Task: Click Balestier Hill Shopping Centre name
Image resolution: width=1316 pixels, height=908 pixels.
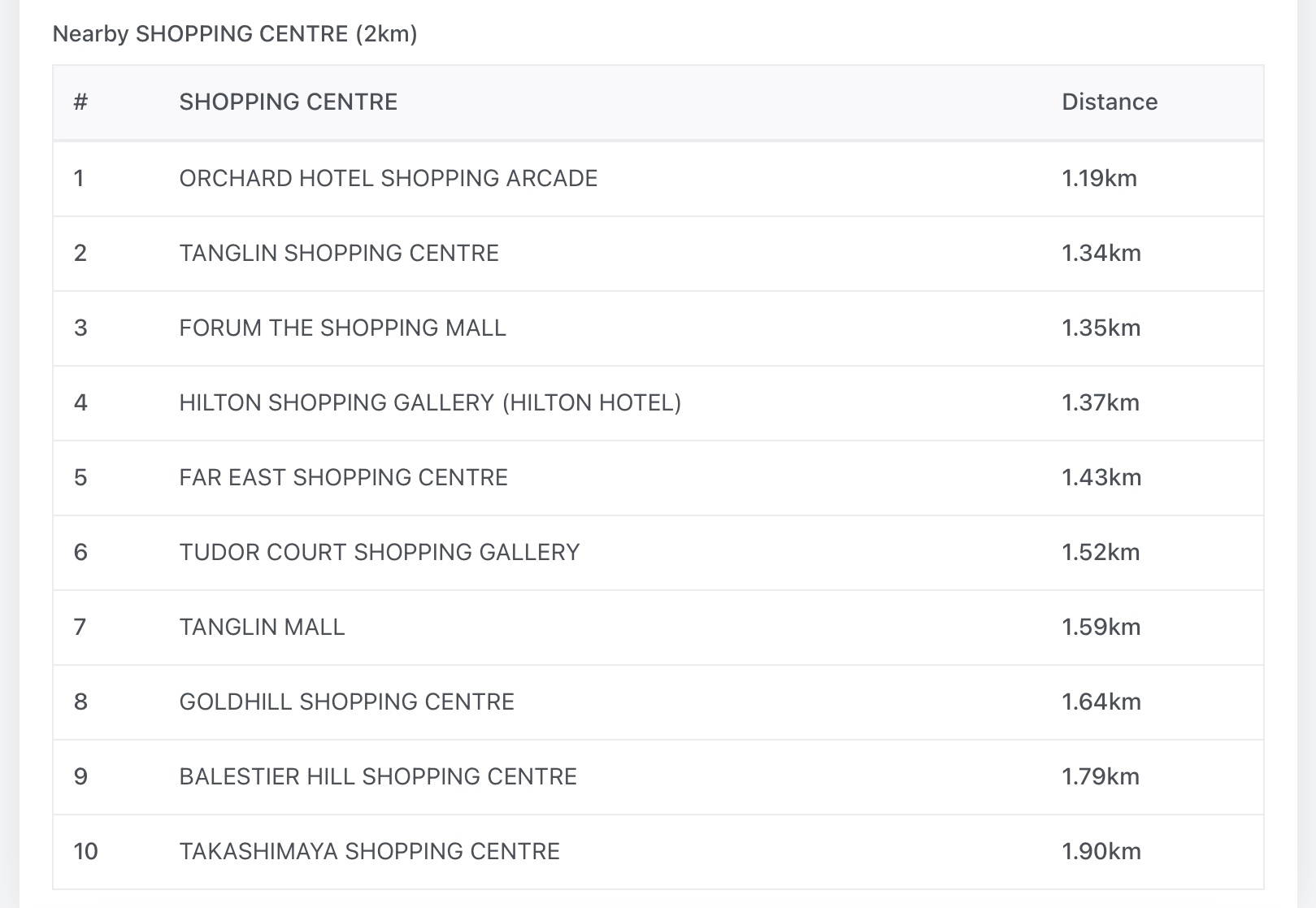Action: [x=377, y=777]
